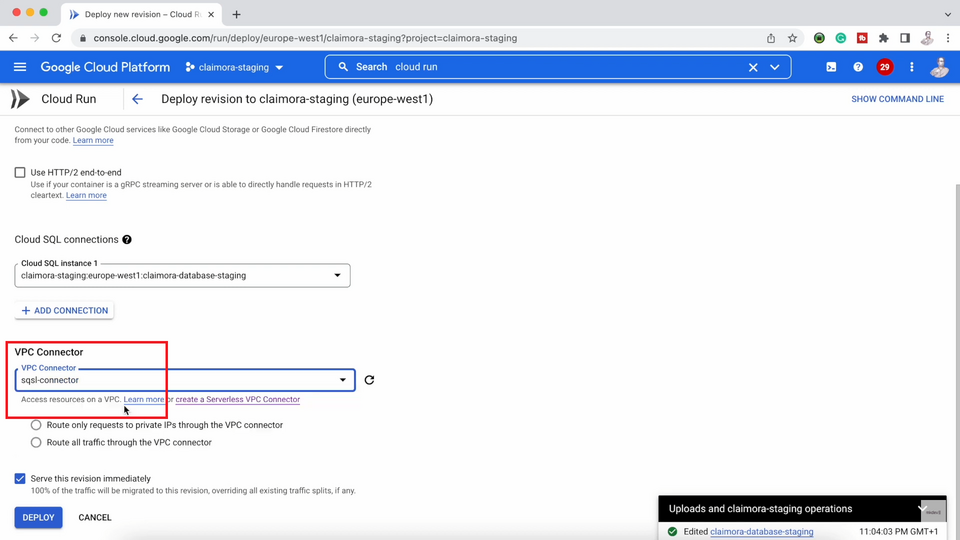The height and width of the screenshot is (540, 960).
Task: Click the share page icon
Action: 771,38
